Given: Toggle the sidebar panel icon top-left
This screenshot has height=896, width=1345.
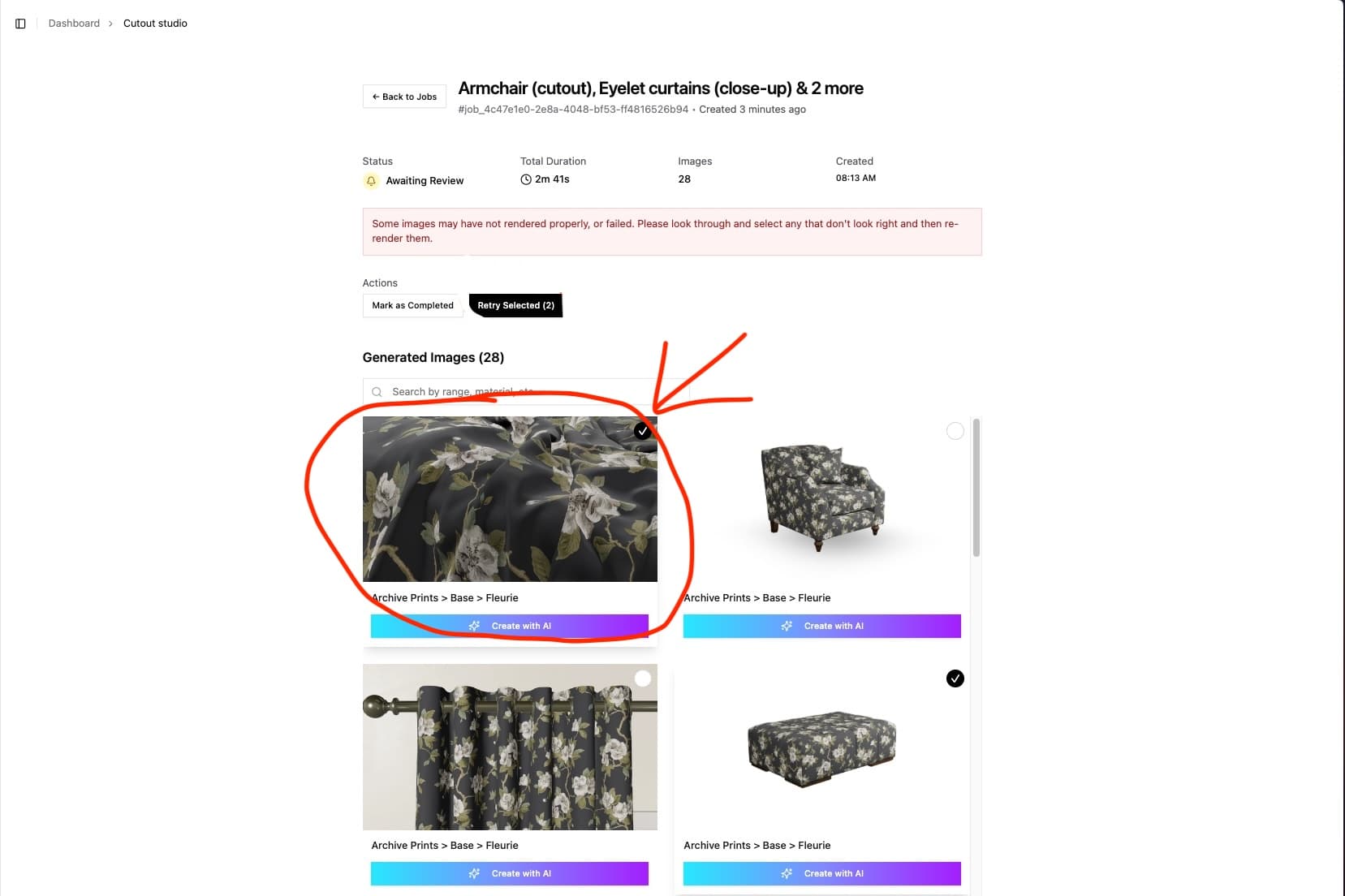Looking at the screenshot, I should [x=20, y=24].
